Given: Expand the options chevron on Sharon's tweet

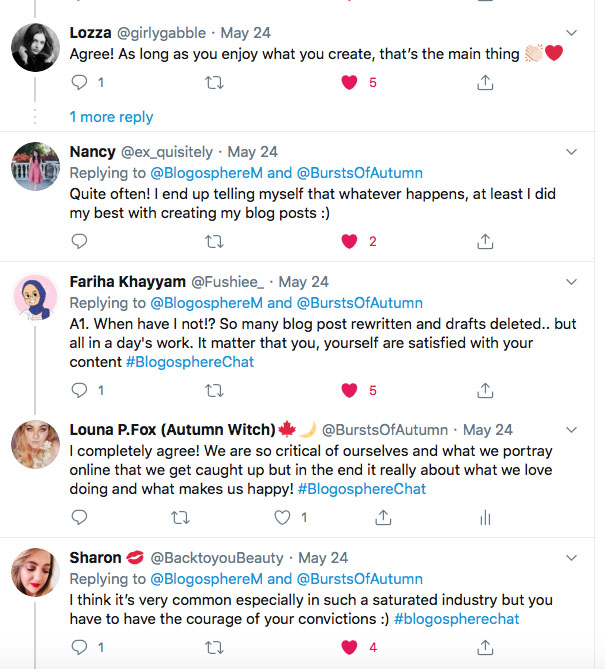Looking at the screenshot, I should point(571,558).
